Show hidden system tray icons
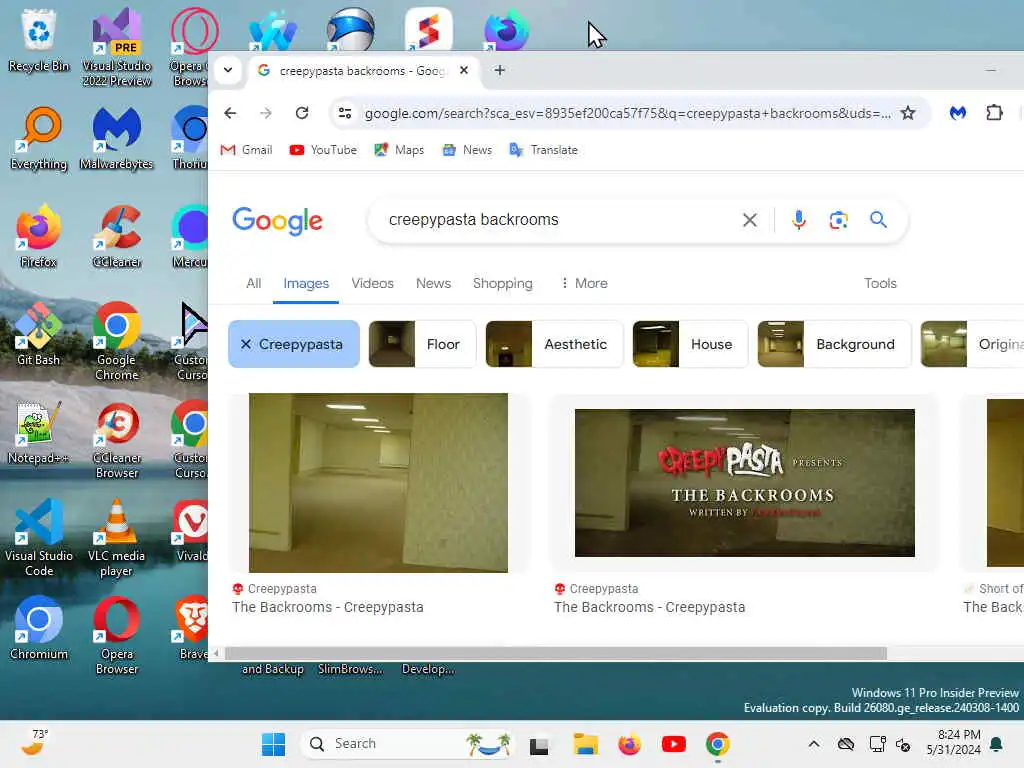The height and width of the screenshot is (768, 1024). (814, 744)
